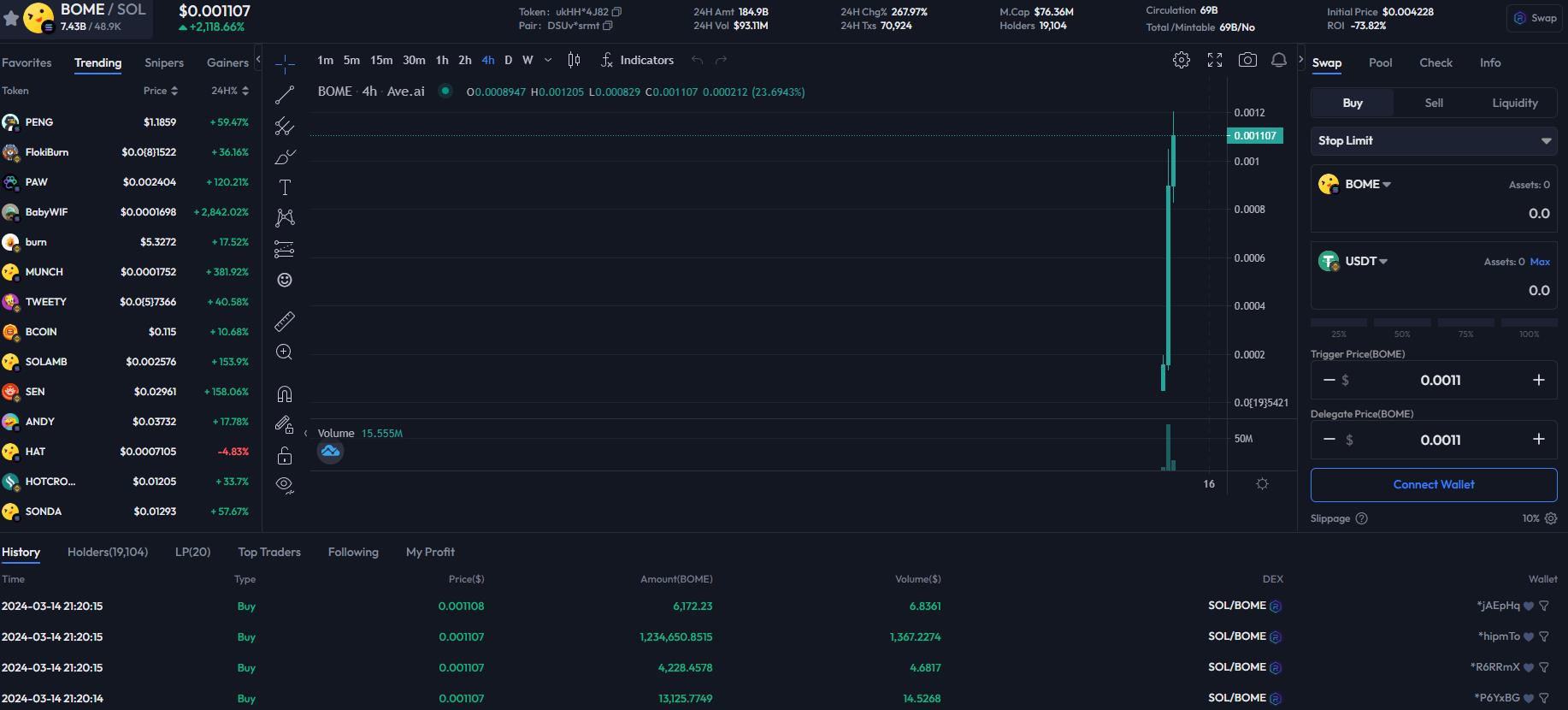Select the text annotation tool
Screen dimensions: 1568x710
(x=285, y=187)
